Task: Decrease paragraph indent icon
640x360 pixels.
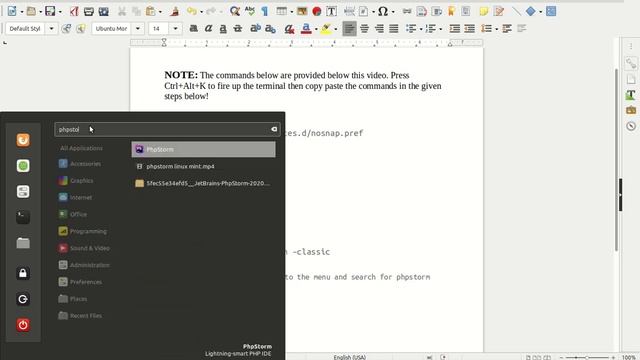Action: point(469,28)
